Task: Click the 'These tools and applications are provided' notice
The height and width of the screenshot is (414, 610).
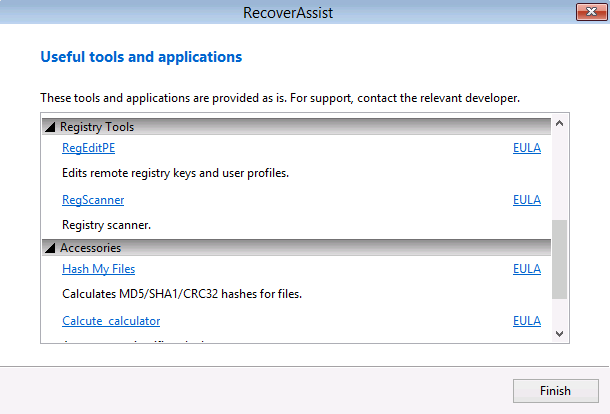Action: [x=280, y=98]
